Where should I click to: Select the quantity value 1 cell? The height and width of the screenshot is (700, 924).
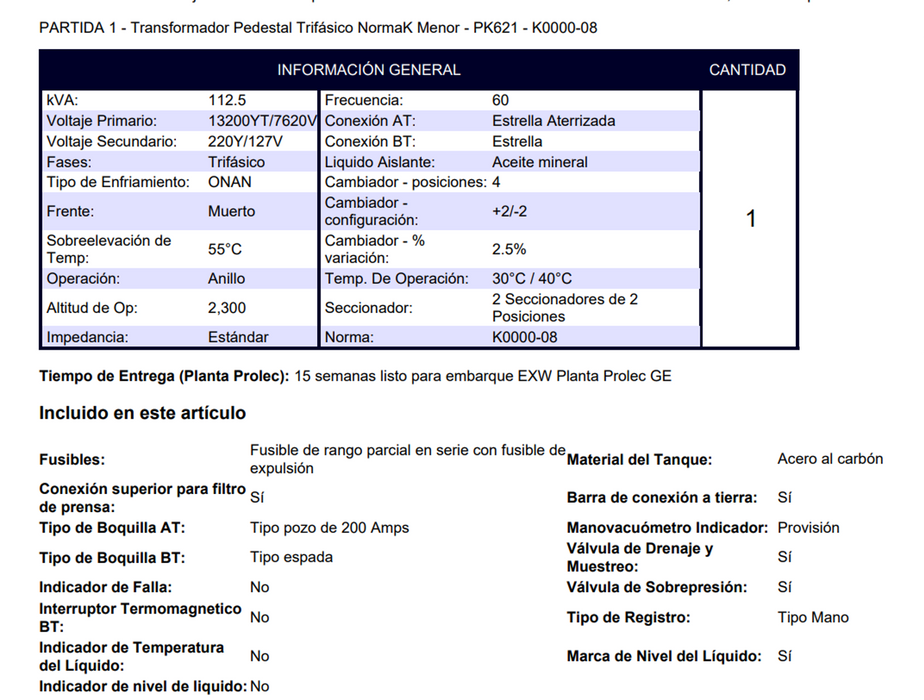(751, 219)
